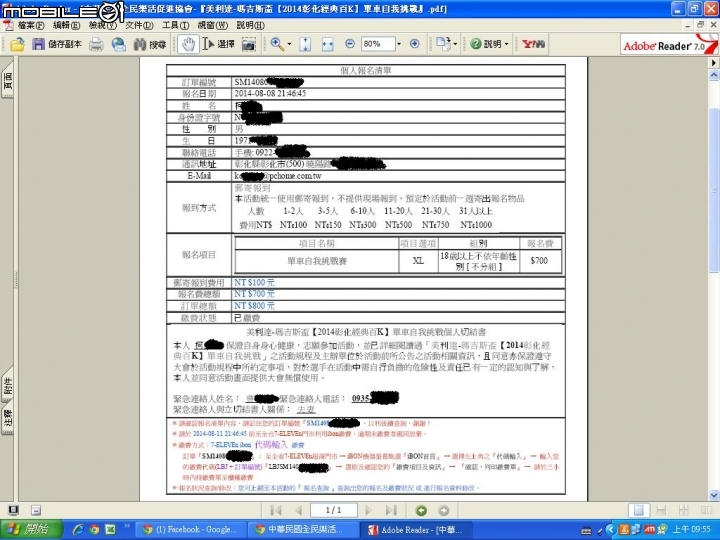Expand the zoom tool dropdown arrow
Viewport: 720px width, 540px height.
pos(289,44)
